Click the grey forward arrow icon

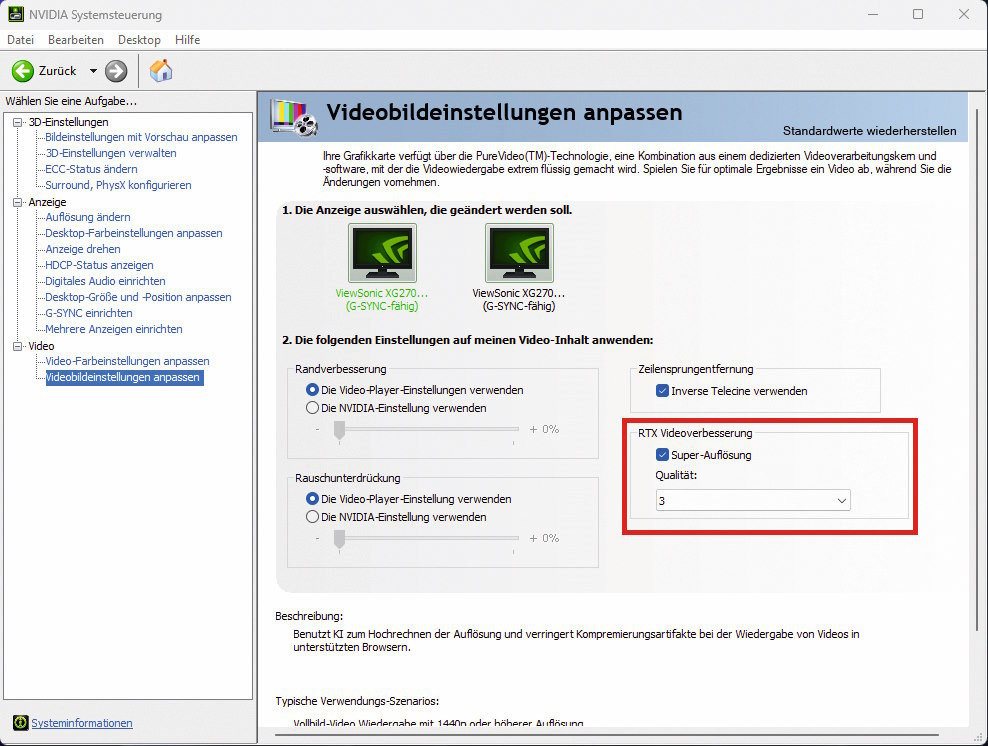[116, 71]
